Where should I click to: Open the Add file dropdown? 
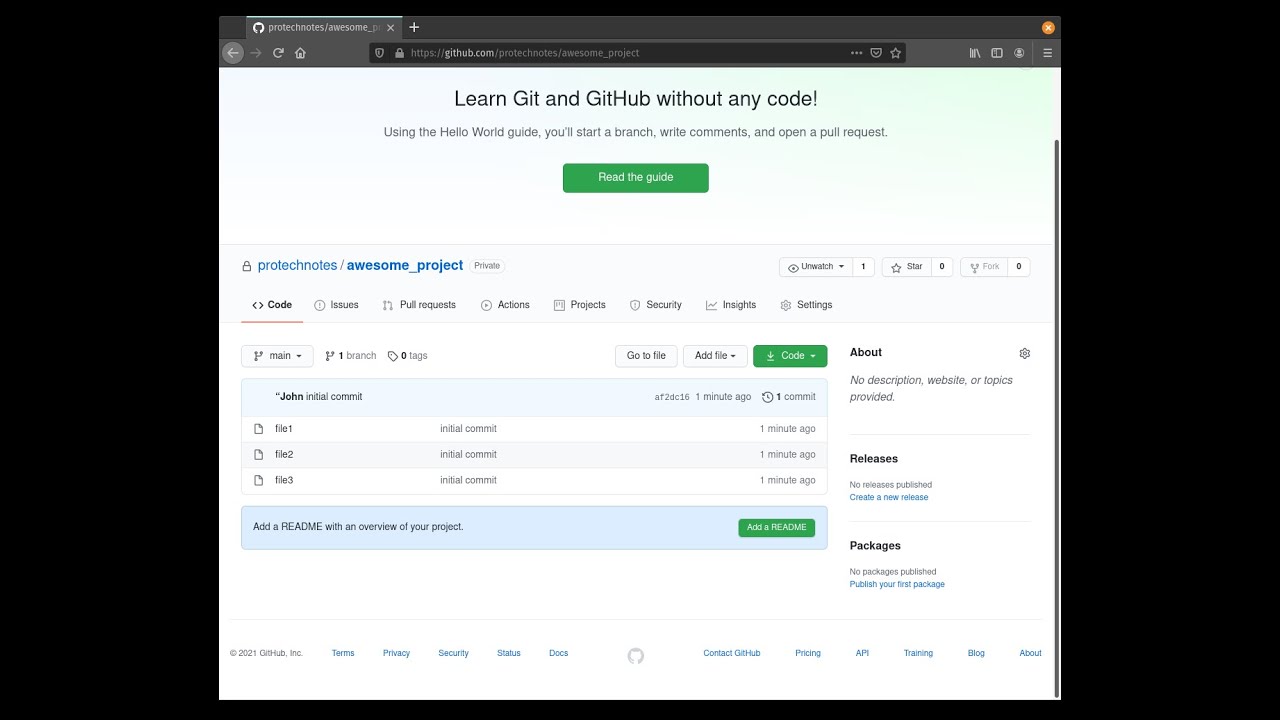(715, 356)
